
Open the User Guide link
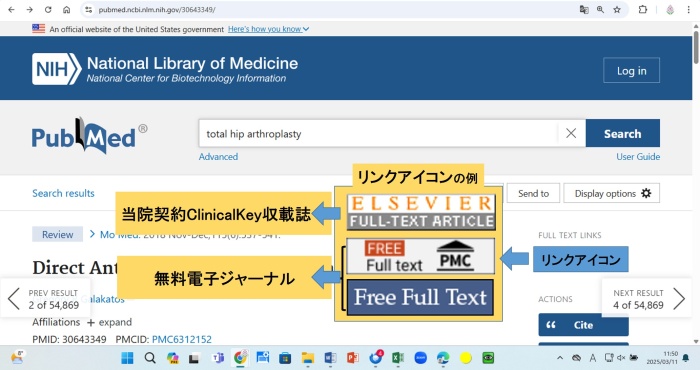coord(638,157)
